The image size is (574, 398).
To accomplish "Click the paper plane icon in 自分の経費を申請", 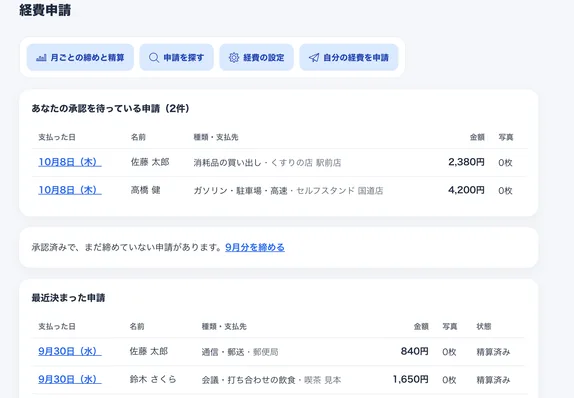I will click(x=314, y=57).
